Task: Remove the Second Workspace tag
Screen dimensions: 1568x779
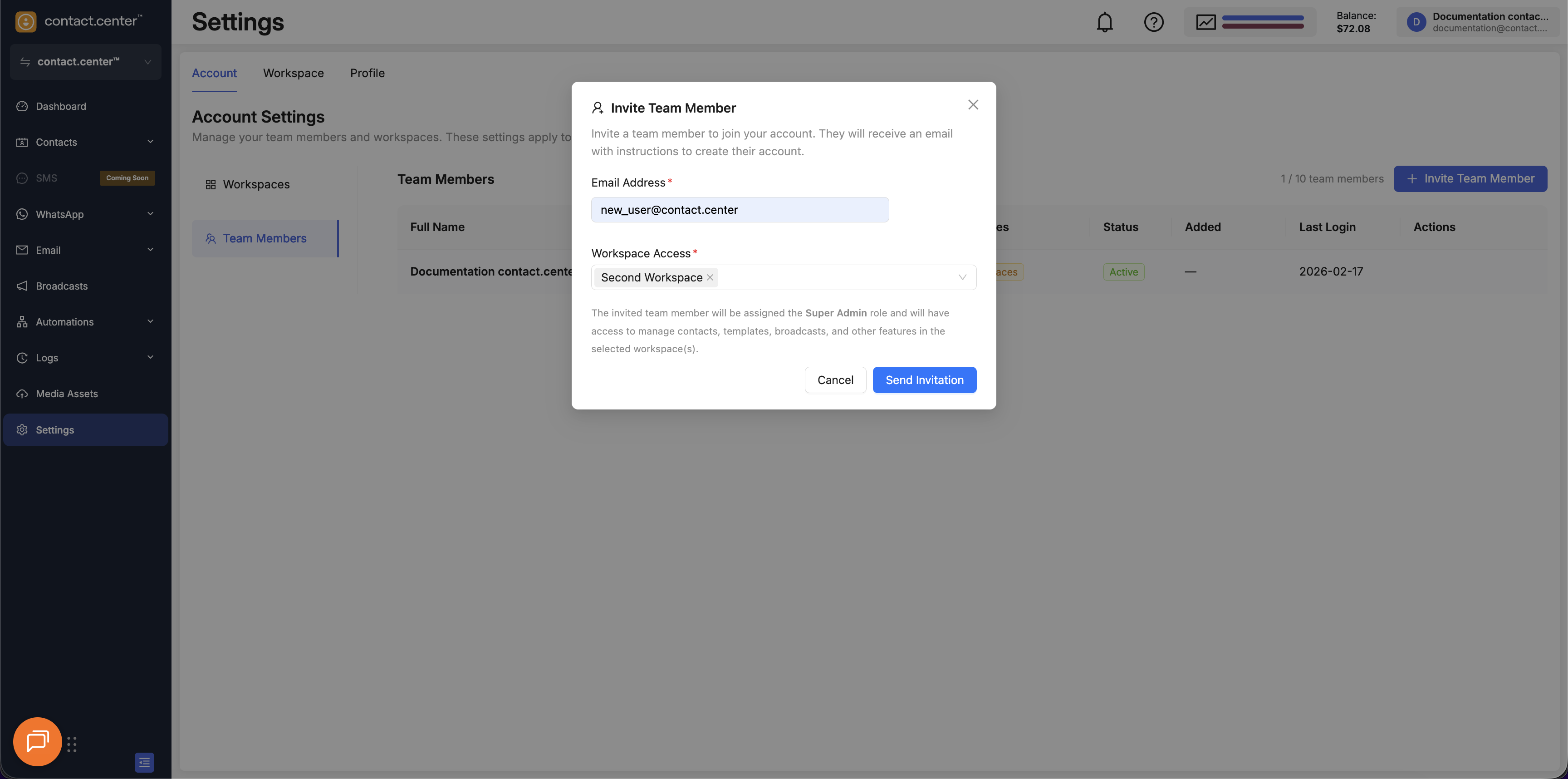Action: 710,277
